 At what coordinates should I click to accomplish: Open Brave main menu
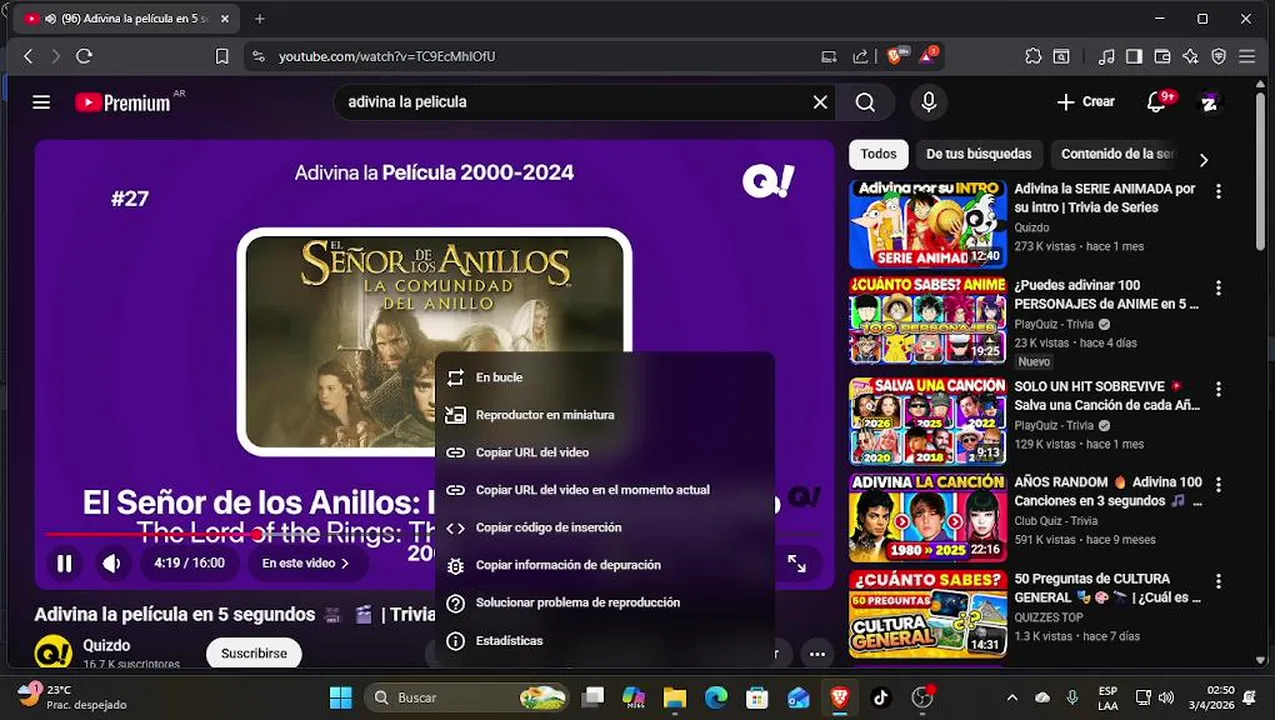(1247, 57)
